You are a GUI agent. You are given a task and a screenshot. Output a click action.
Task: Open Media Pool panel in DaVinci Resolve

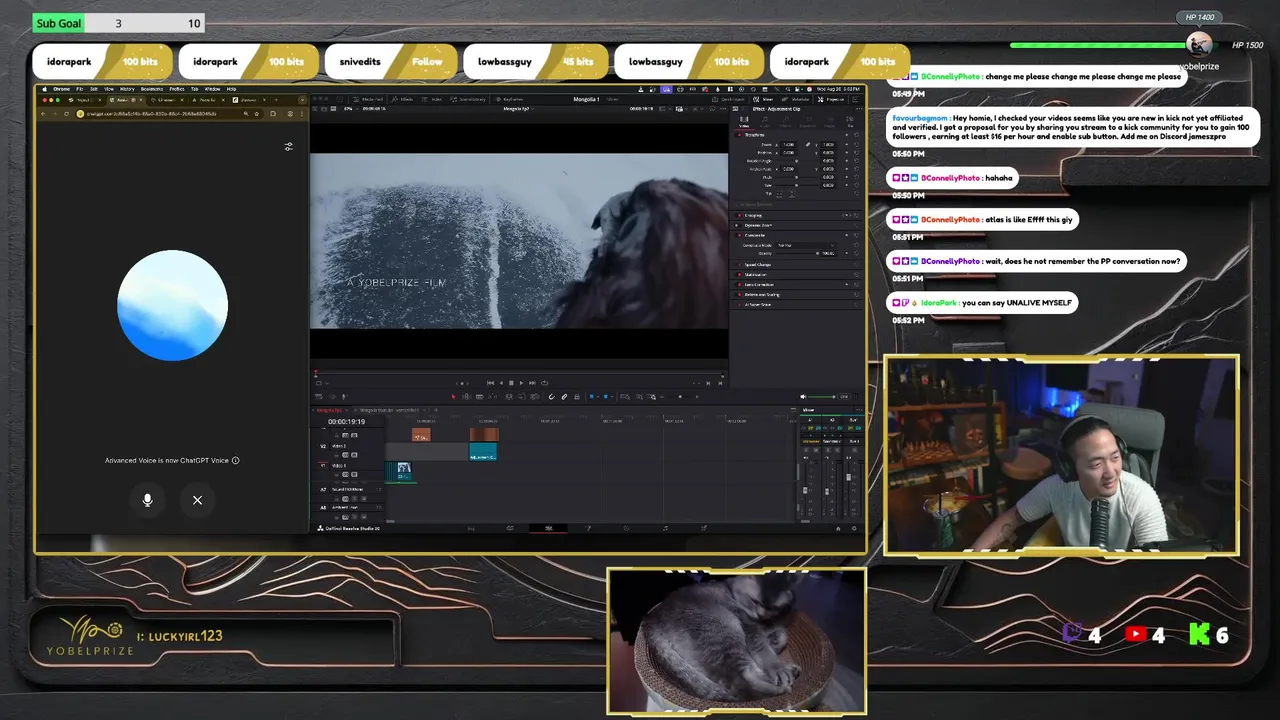(x=367, y=99)
